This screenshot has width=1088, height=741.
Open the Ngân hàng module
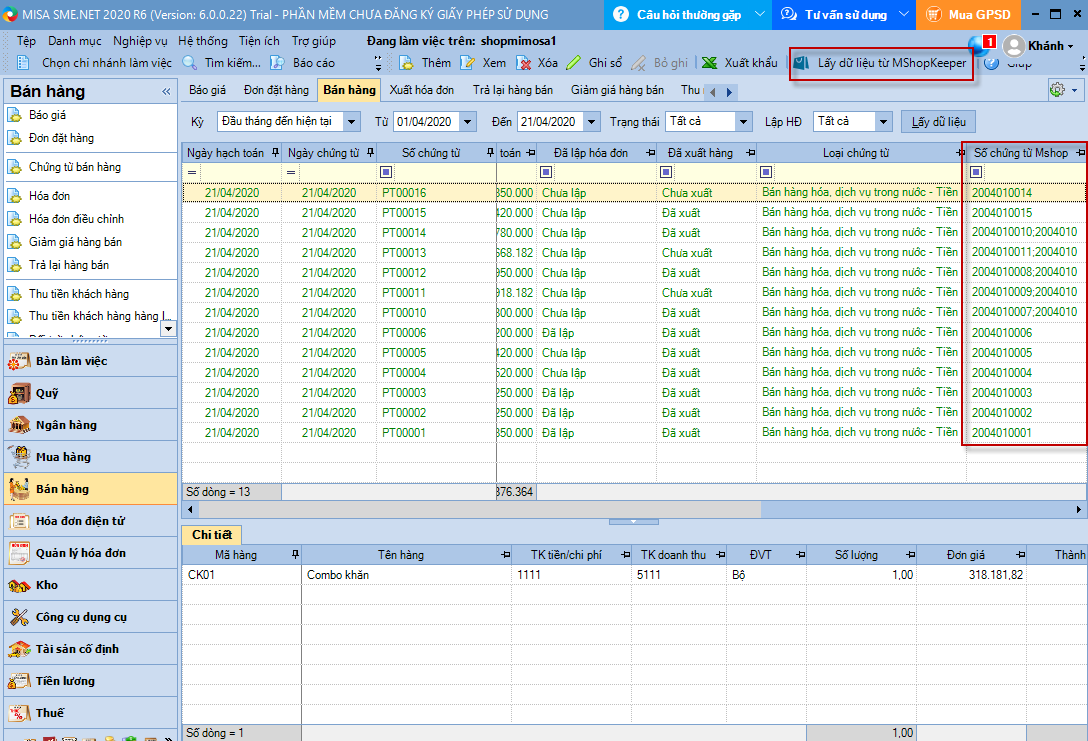pyautogui.click(x=66, y=425)
